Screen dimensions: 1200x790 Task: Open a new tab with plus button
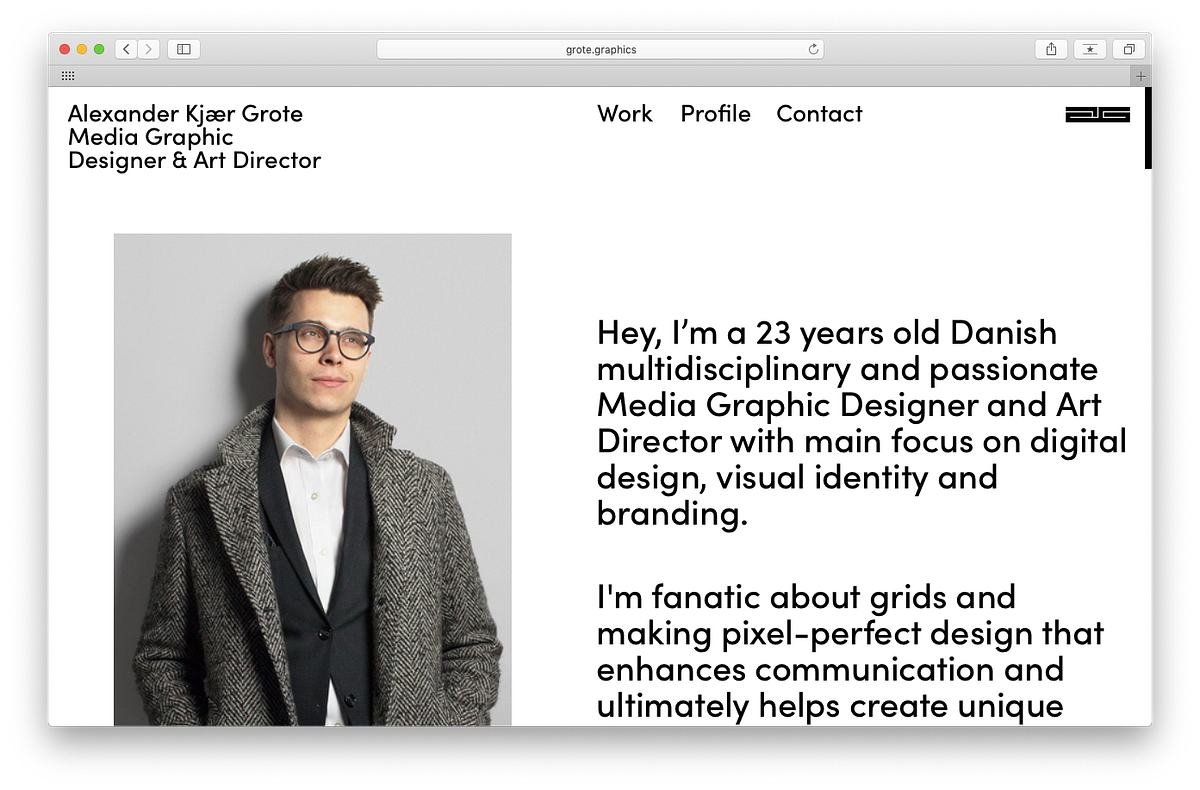coord(1139,75)
